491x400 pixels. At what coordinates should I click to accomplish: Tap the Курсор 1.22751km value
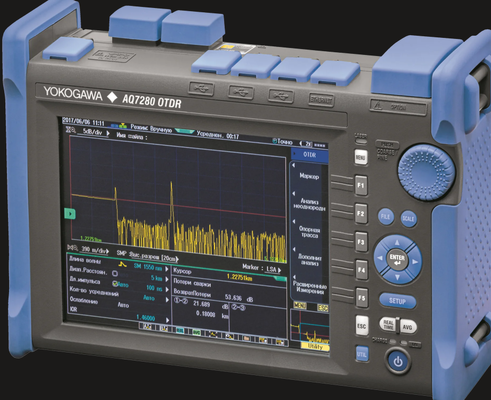point(239,277)
